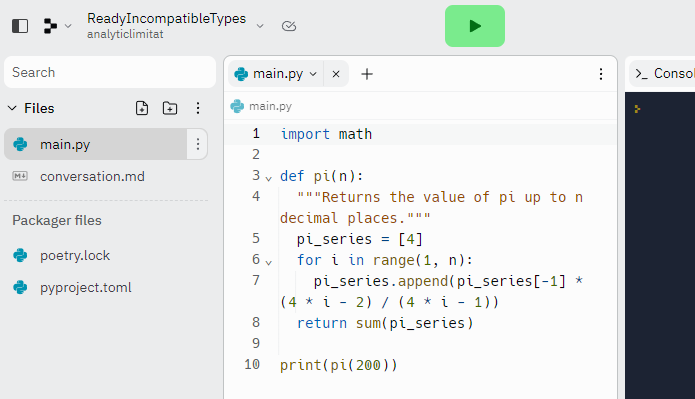Open the main.py file options menu
This screenshot has height=399, width=695.
tap(198, 144)
